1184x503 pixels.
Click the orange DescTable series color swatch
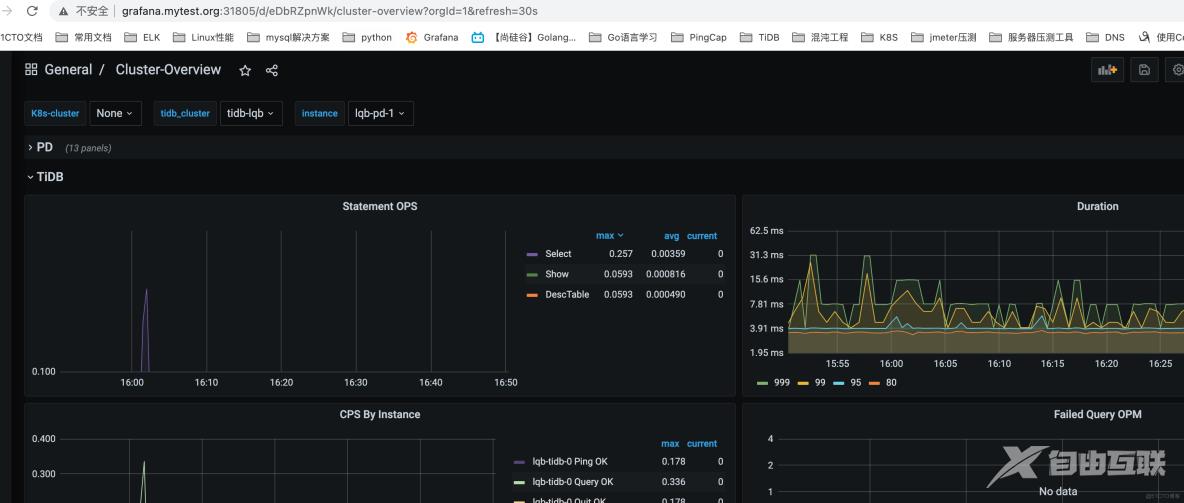[x=532, y=295]
